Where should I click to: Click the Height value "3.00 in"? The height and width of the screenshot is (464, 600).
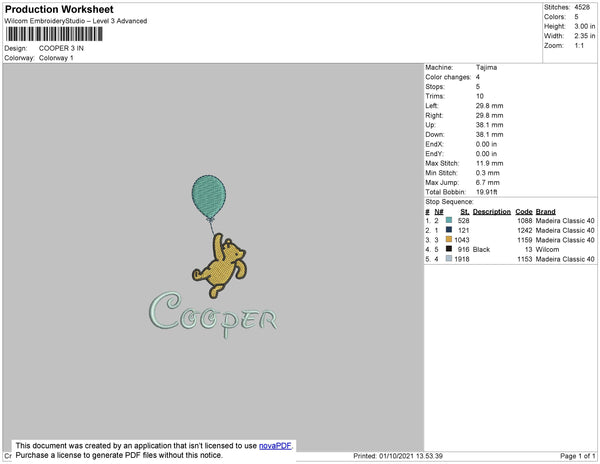585,26
